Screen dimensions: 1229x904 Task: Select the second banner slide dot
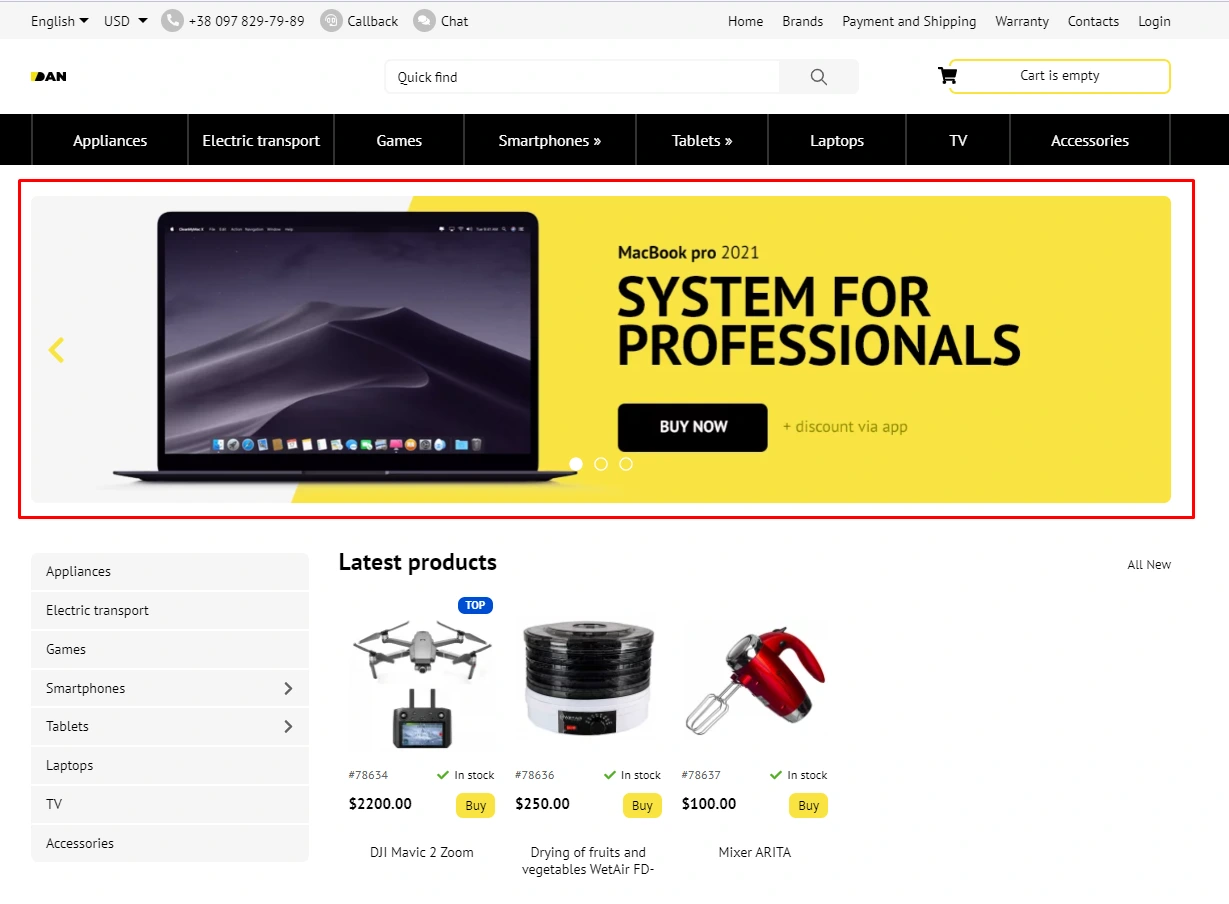601,464
